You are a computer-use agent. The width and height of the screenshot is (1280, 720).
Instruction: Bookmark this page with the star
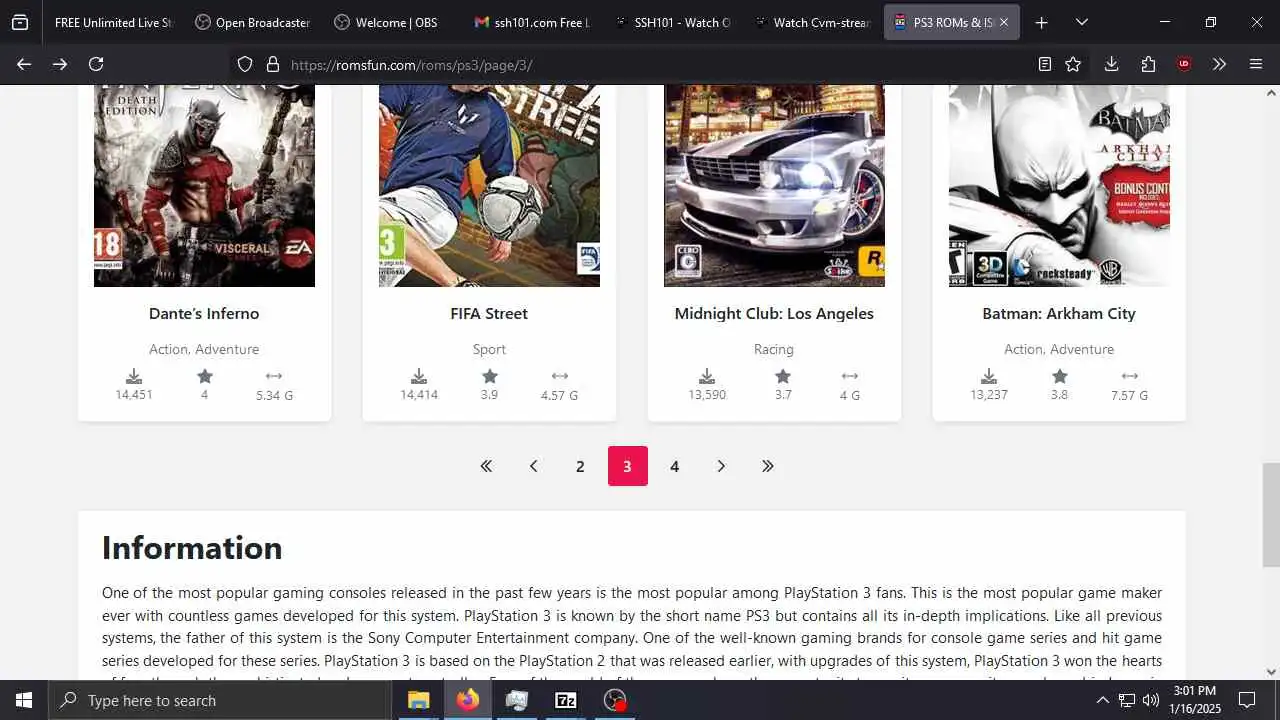1073,64
